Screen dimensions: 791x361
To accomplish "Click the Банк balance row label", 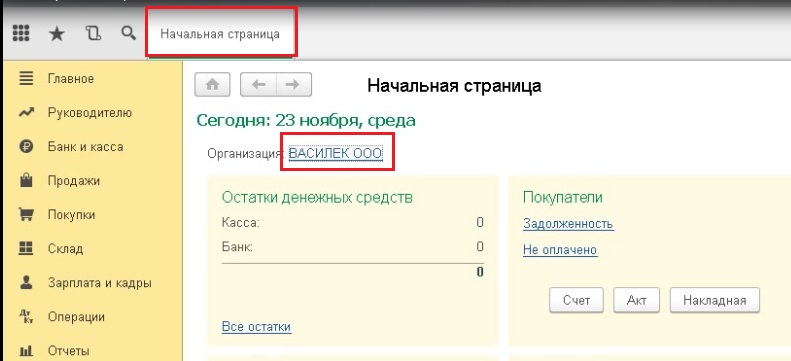I will (237, 247).
